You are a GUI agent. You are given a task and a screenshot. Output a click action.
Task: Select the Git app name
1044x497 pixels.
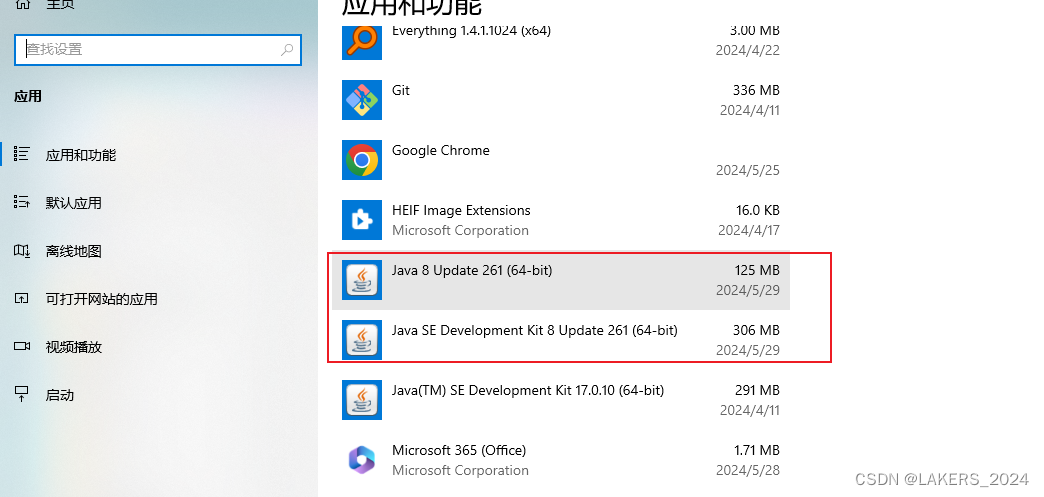(401, 90)
